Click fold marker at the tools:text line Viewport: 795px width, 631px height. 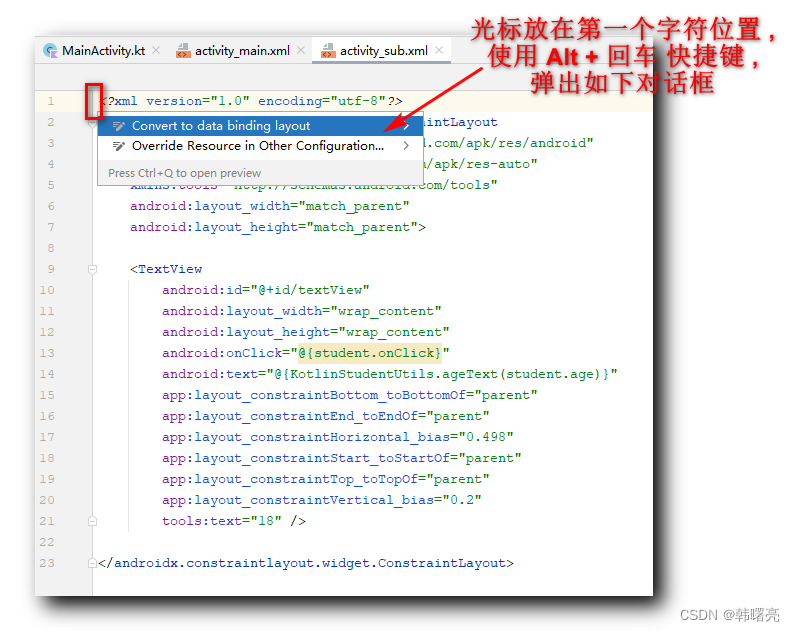pyautogui.click(x=92, y=521)
